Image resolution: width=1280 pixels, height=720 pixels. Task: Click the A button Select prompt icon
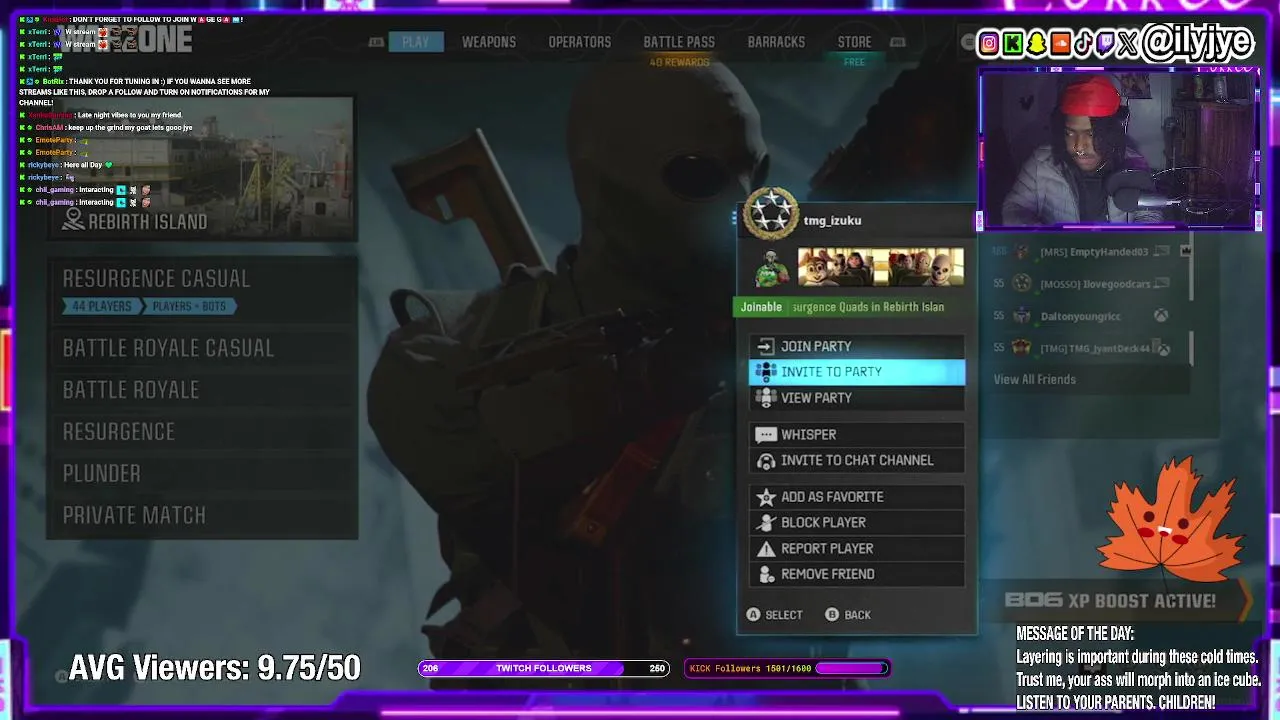click(x=753, y=614)
